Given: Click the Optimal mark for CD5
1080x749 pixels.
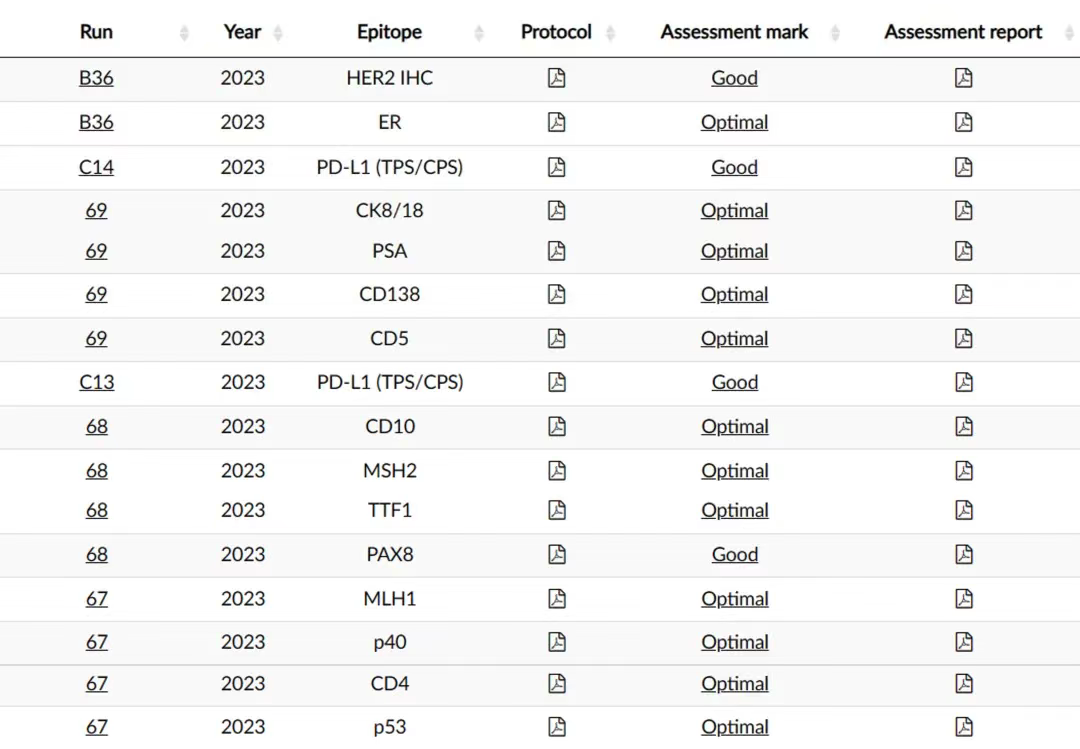Looking at the screenshot, I should [x=734, y=338].
